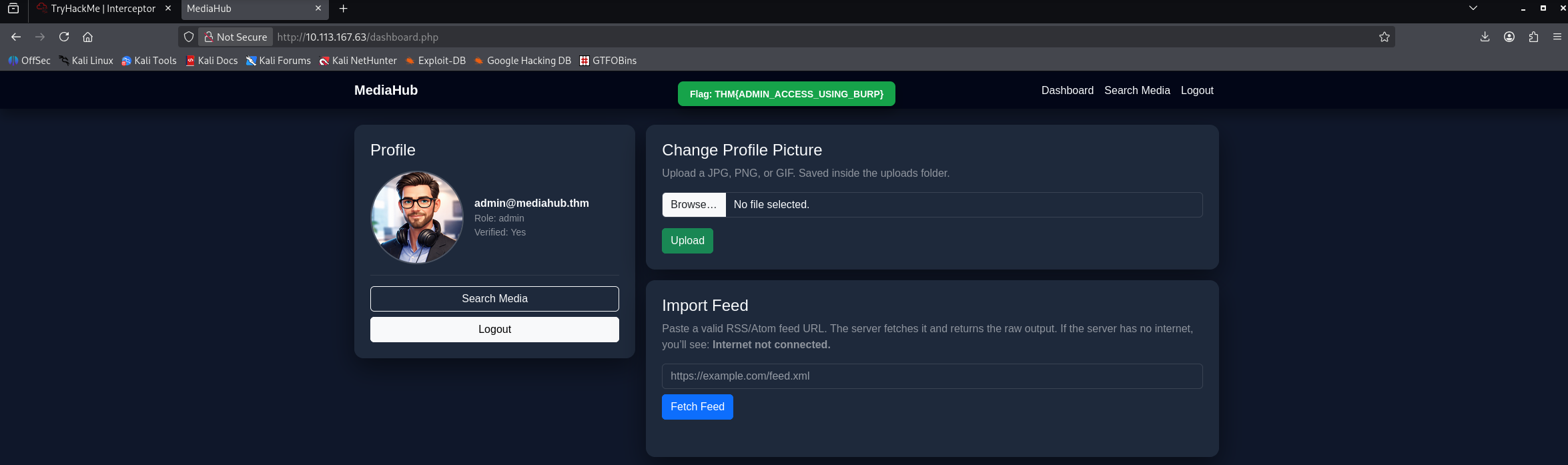Open the Kali Tools bookmark
The height and width of the screenshot is (465, 1568).
[149, 61]
